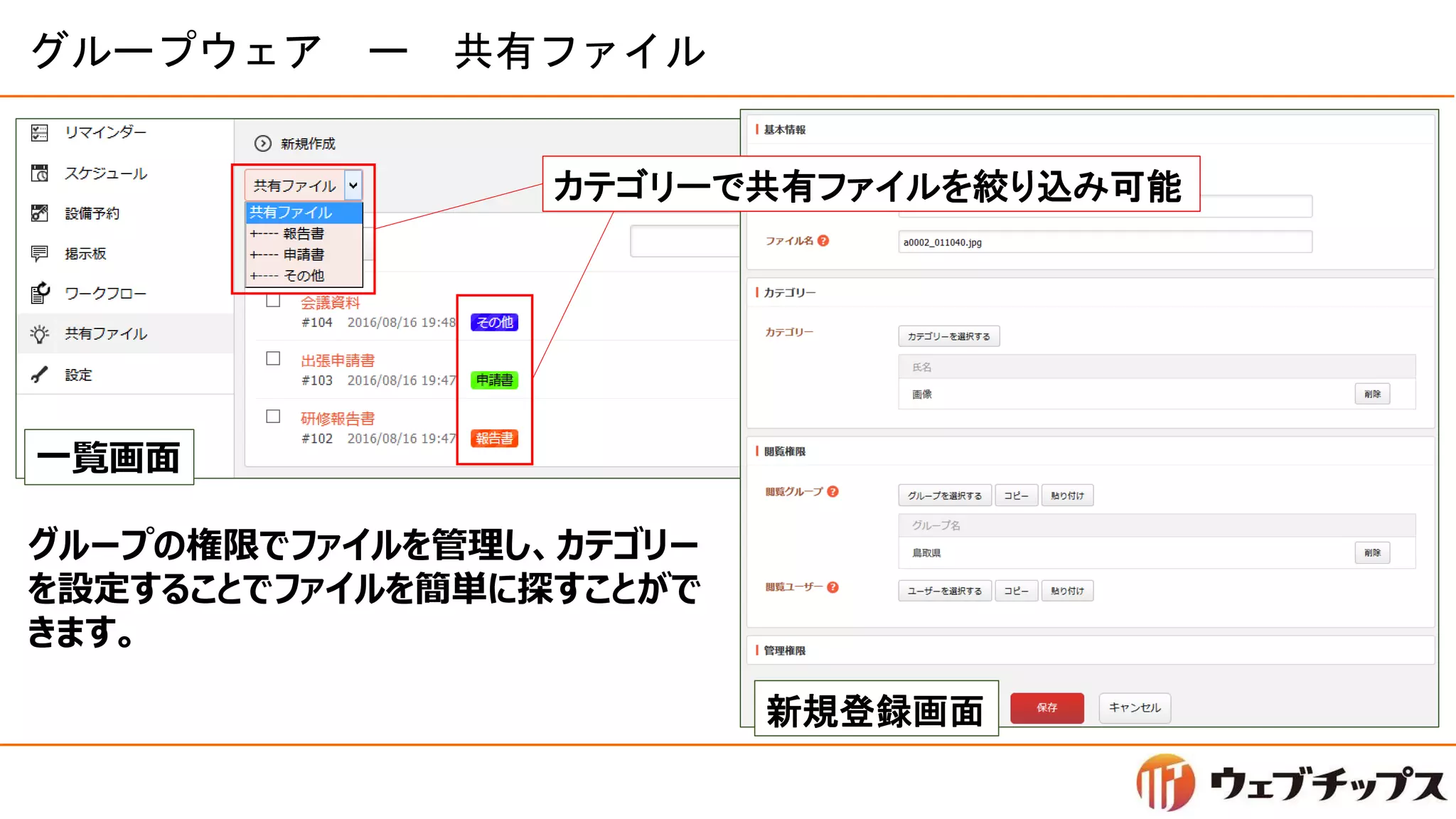Screen dimensions: 1456x819
Task: Click the bulletin board (掲示板) icon
Action: 40,254
